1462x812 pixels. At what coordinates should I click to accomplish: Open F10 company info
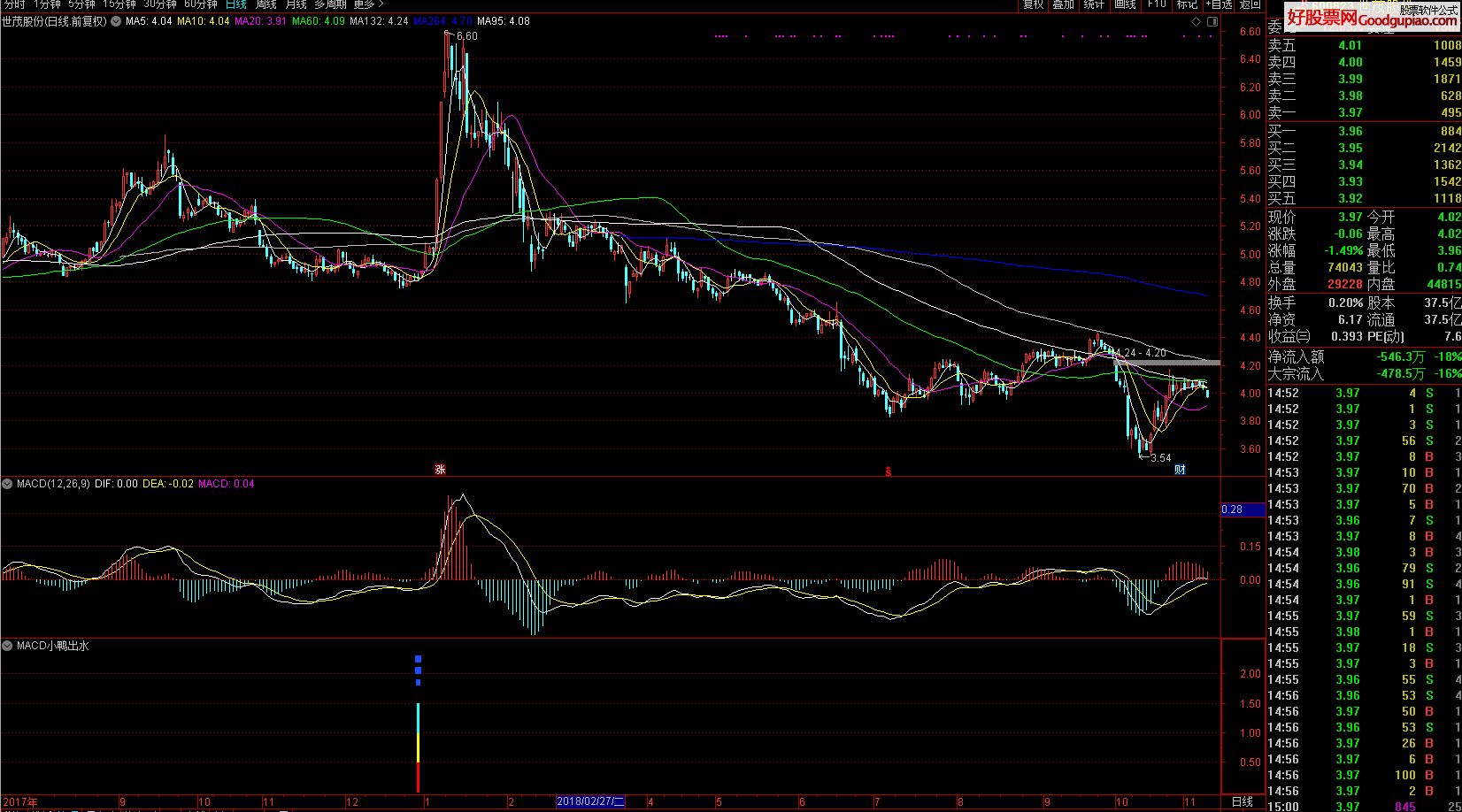click(x=1157, y=4)
